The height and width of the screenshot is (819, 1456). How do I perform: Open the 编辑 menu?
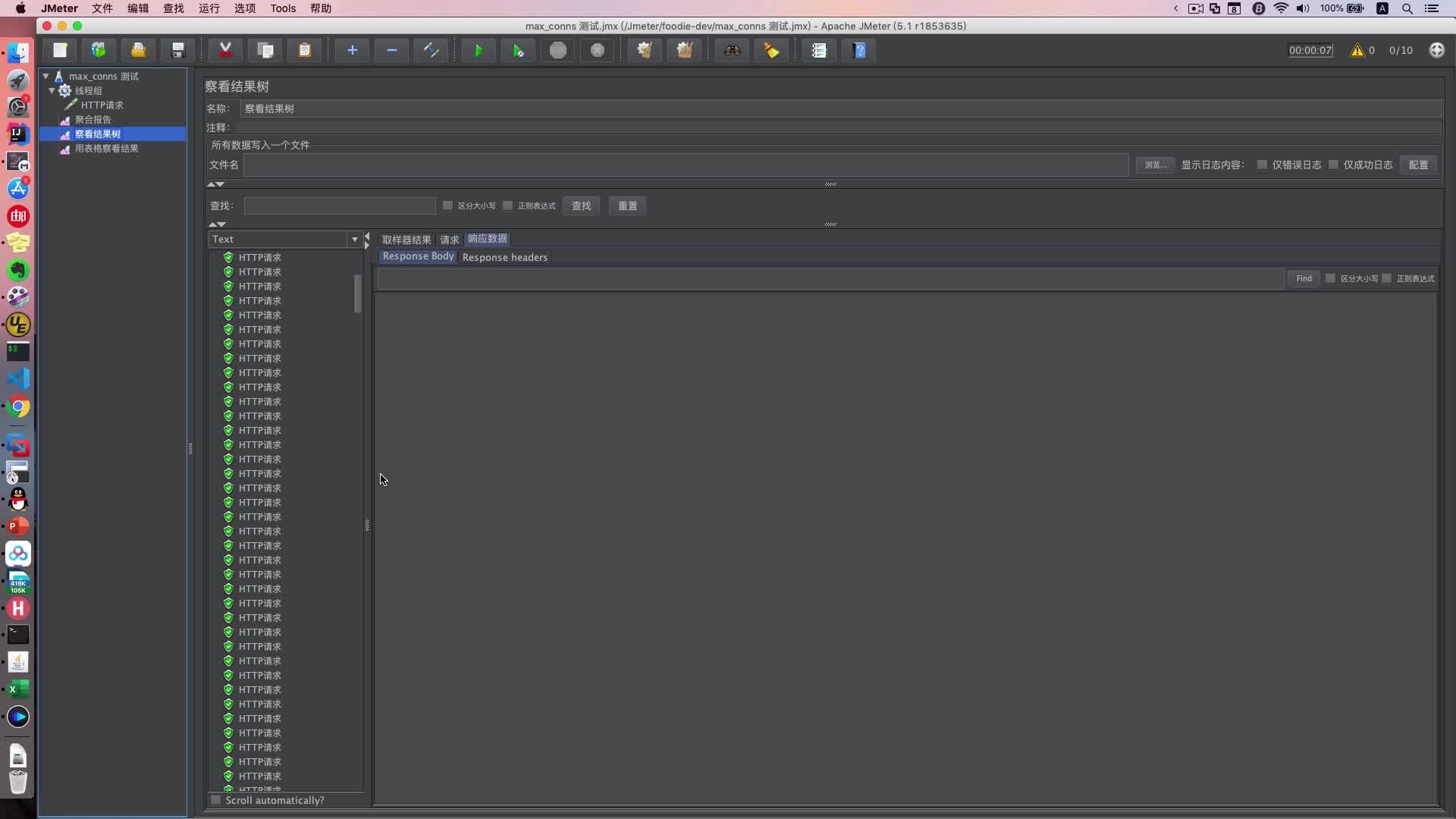click(x=137, y=8)
